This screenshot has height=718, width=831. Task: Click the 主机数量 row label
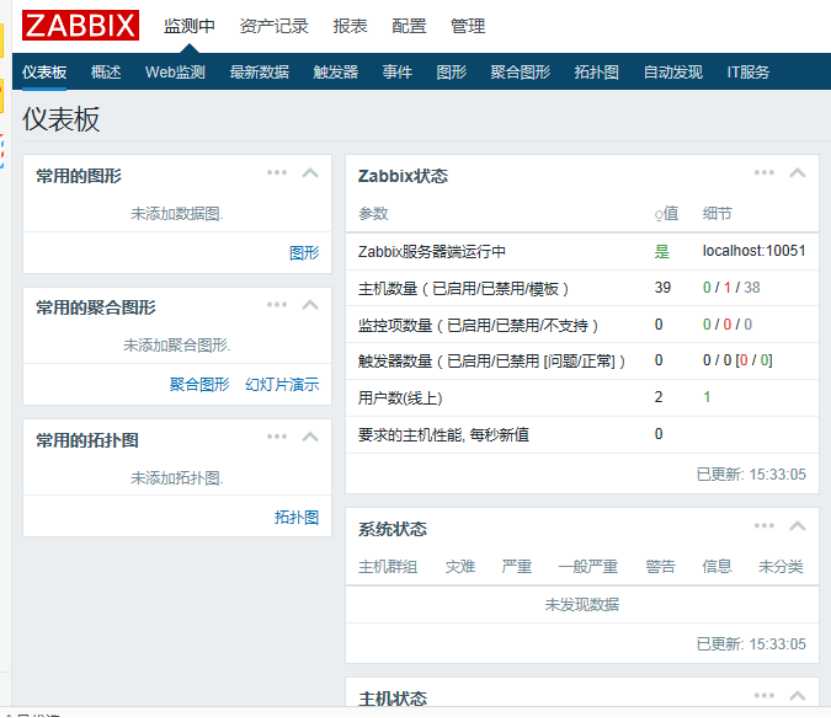[463, 288]
